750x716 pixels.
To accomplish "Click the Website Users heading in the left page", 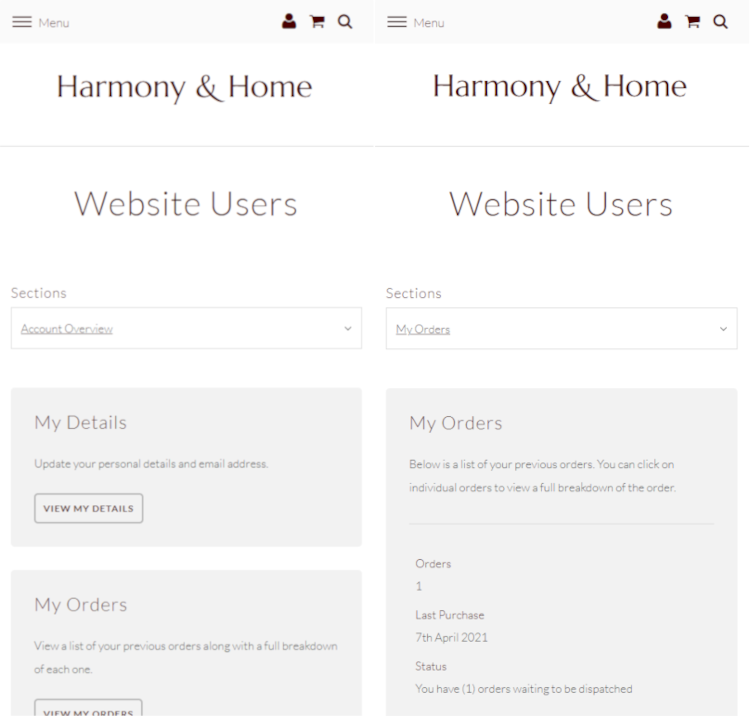I will [x=186, y=204].
